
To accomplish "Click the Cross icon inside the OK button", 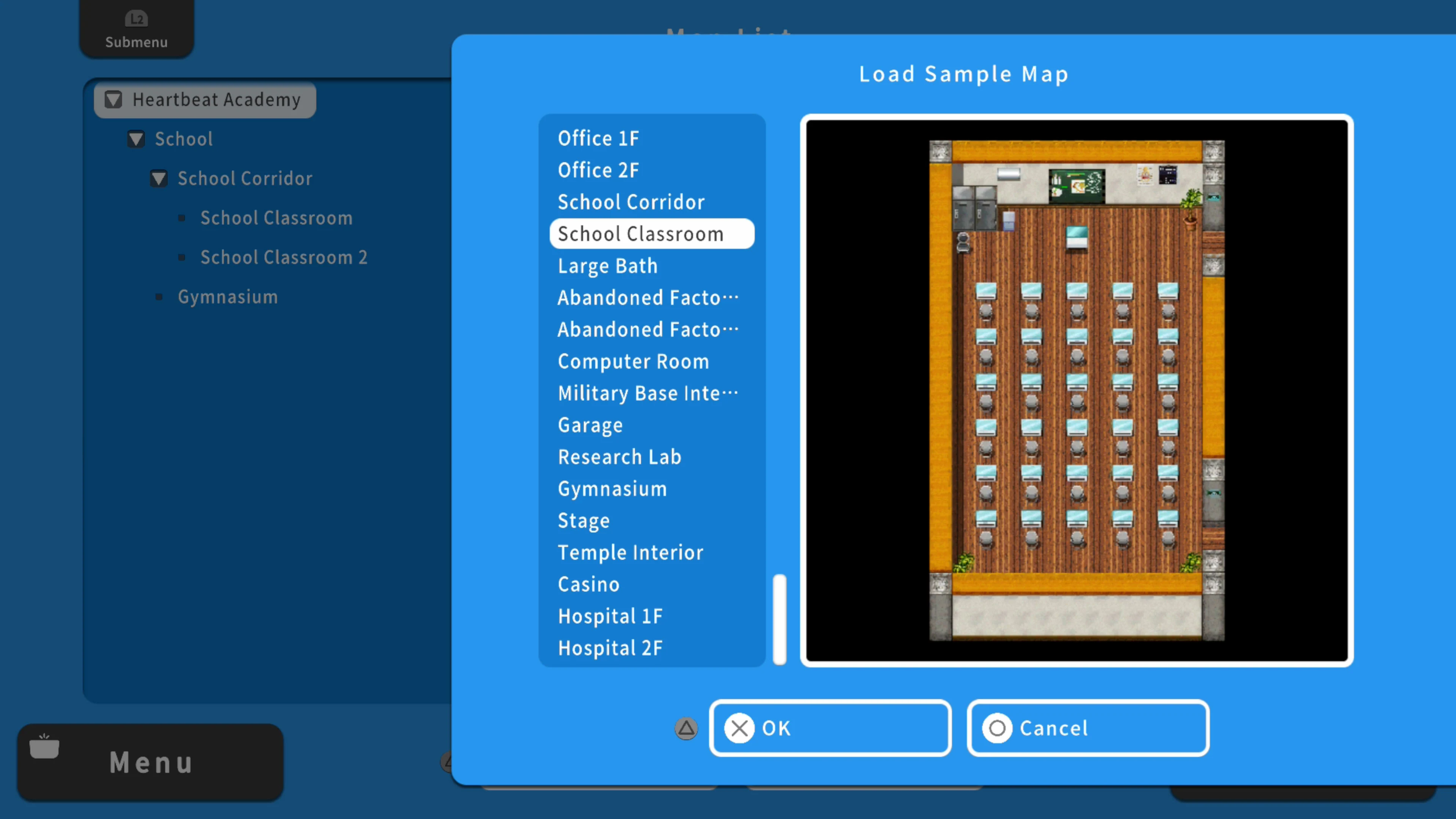I will [x=739, y=728].
